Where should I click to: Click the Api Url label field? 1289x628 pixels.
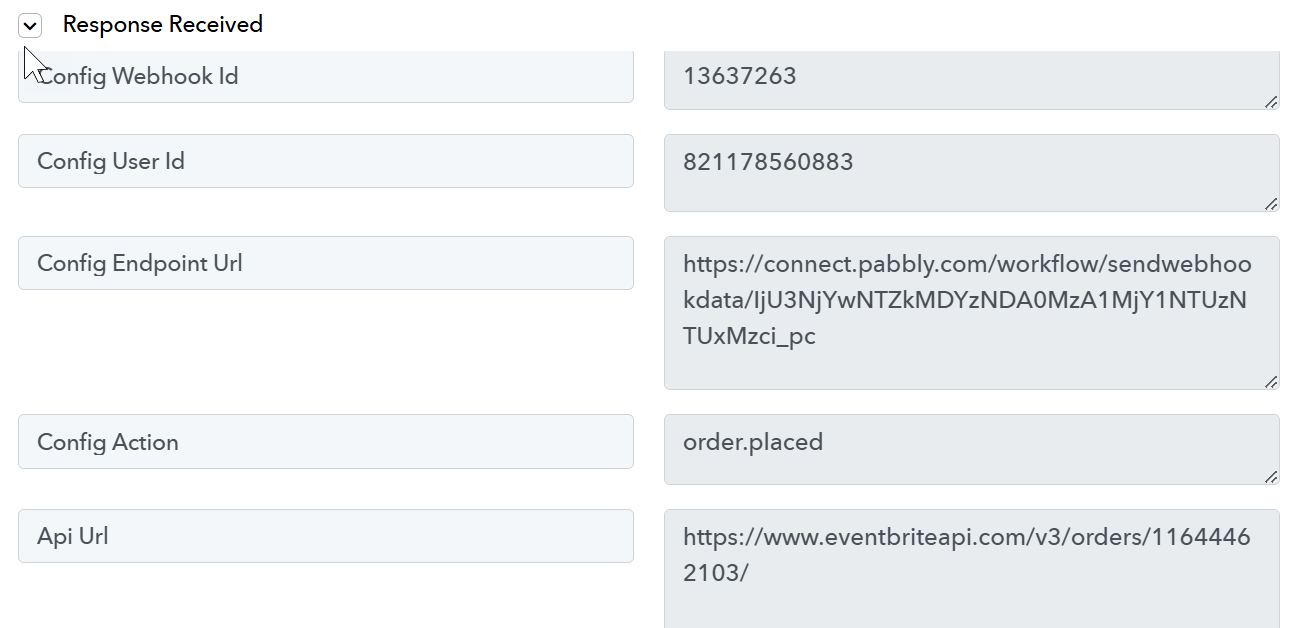[x=326, y=536]
